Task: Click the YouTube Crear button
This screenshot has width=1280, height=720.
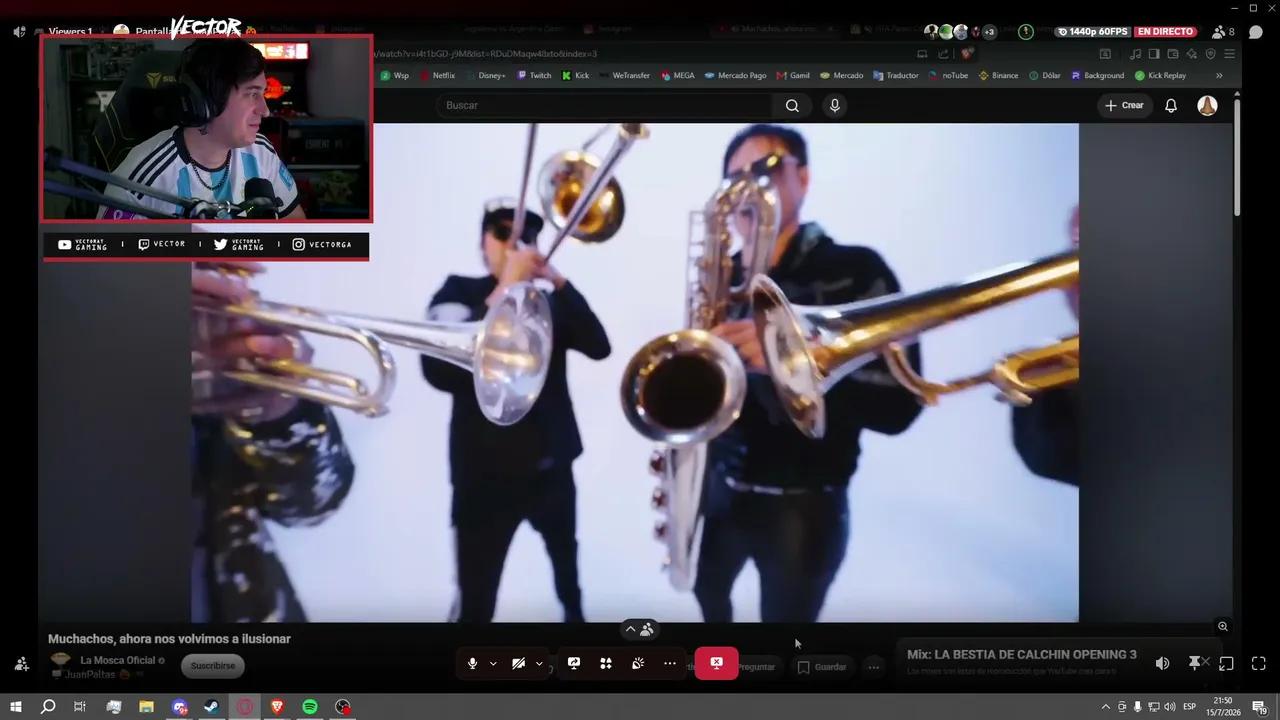Action: pos(1124,105)
